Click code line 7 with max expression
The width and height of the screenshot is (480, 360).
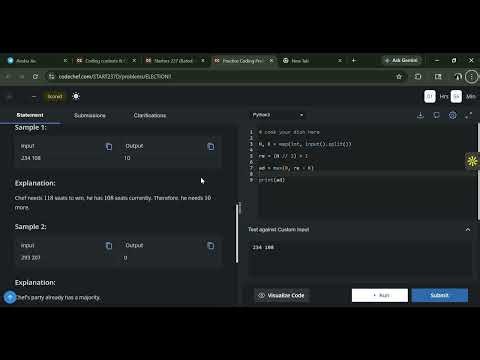[286, 168]
